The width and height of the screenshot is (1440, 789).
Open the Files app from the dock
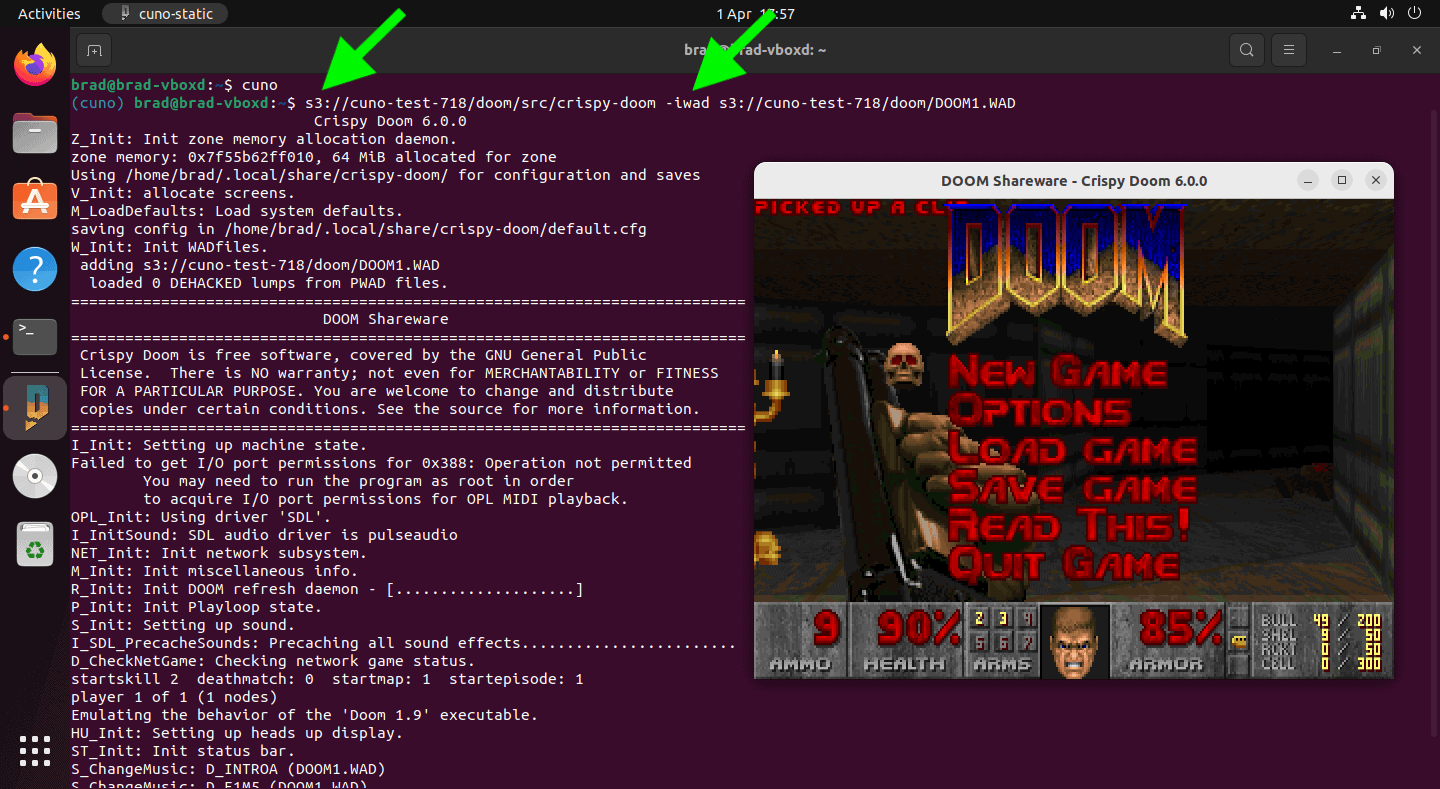35,131
